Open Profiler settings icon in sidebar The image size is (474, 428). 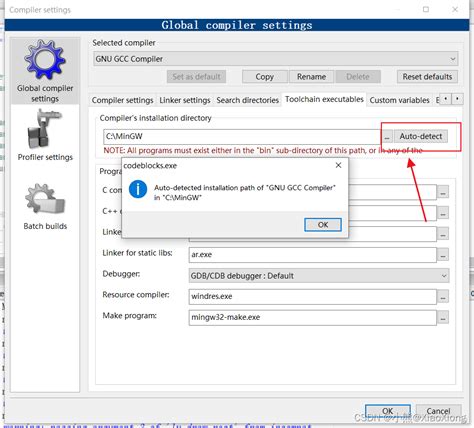44,130
